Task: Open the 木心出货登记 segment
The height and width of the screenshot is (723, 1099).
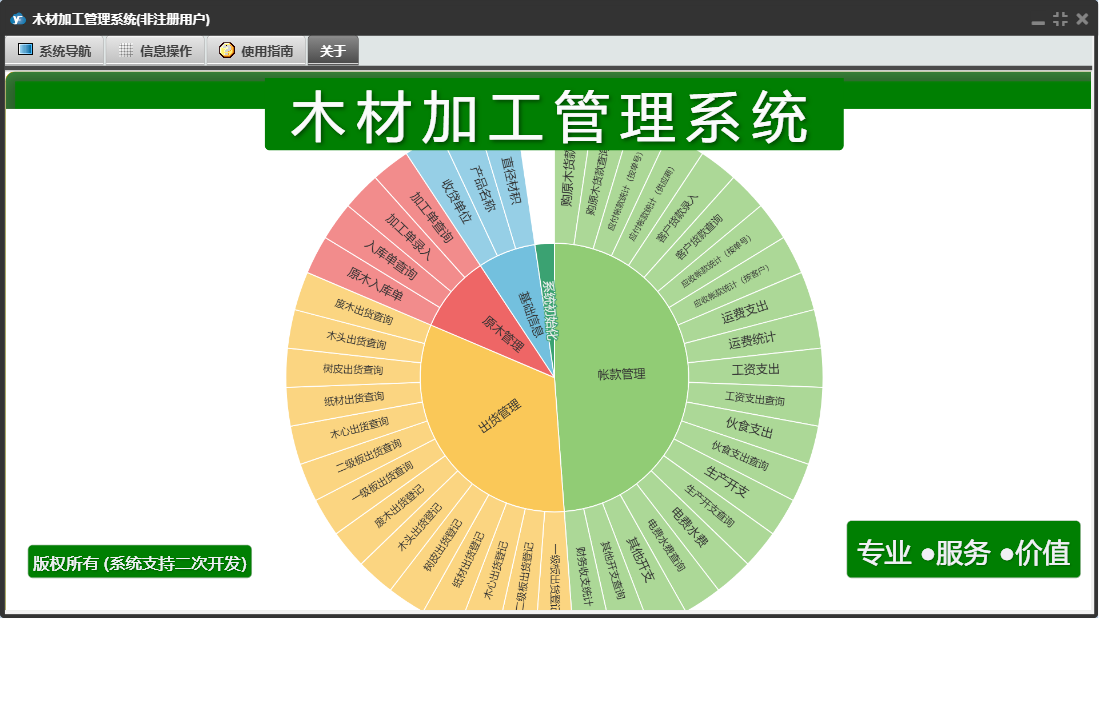Action: (496, 569)
